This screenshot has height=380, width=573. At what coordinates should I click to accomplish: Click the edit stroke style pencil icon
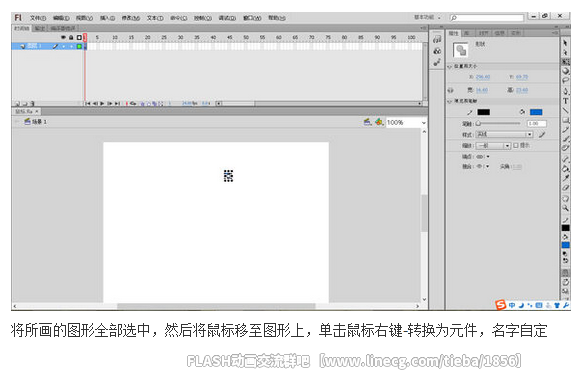pyautogui.click(x=542, y=134)
